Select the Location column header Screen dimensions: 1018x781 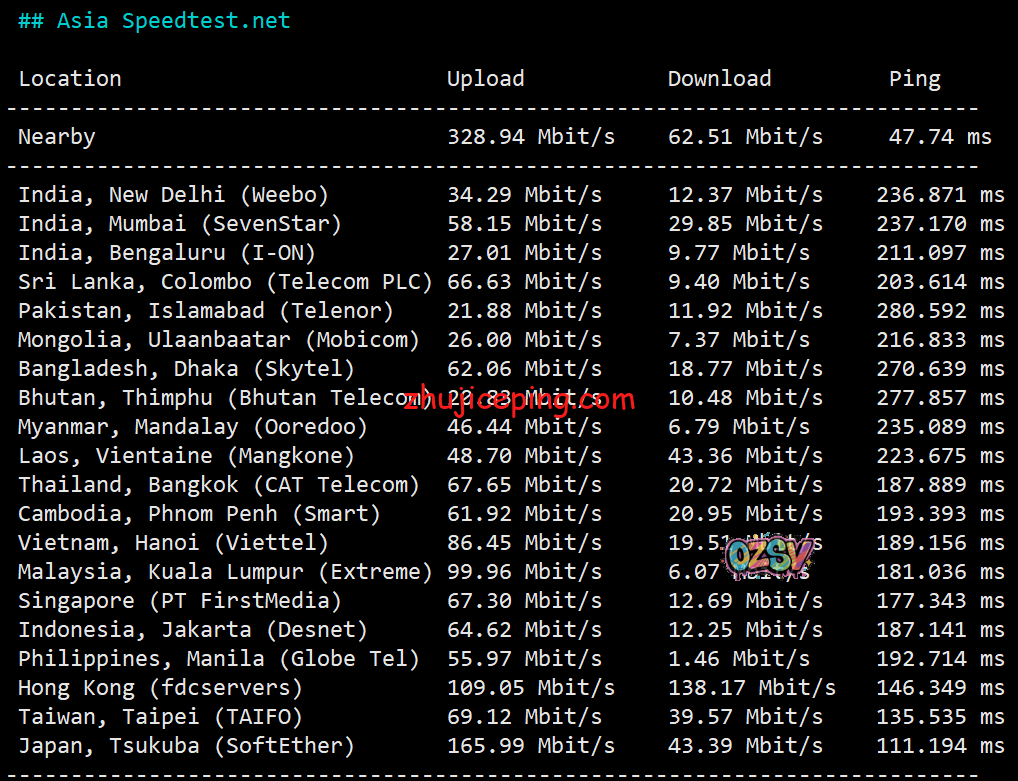(x=70, y=79)
